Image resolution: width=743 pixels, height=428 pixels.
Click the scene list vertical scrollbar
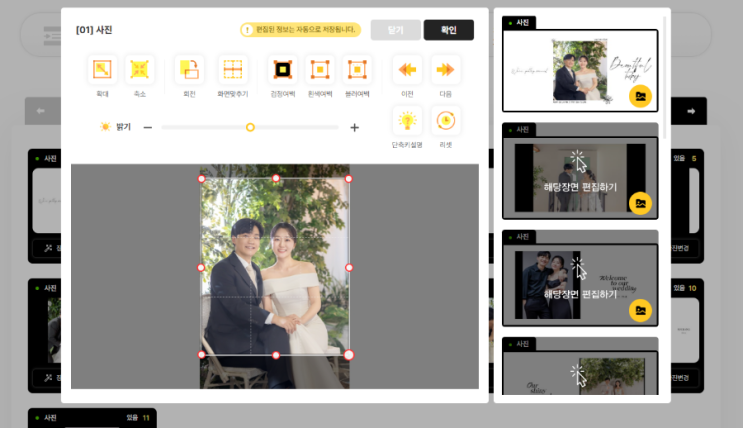click(x=665, y=78)
